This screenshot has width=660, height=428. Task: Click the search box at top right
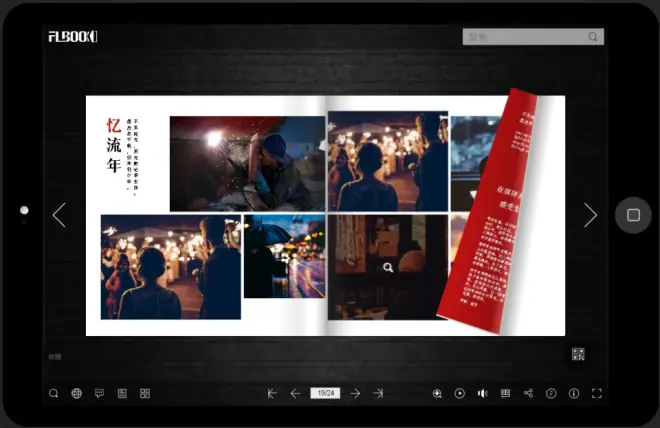(525, 37)
